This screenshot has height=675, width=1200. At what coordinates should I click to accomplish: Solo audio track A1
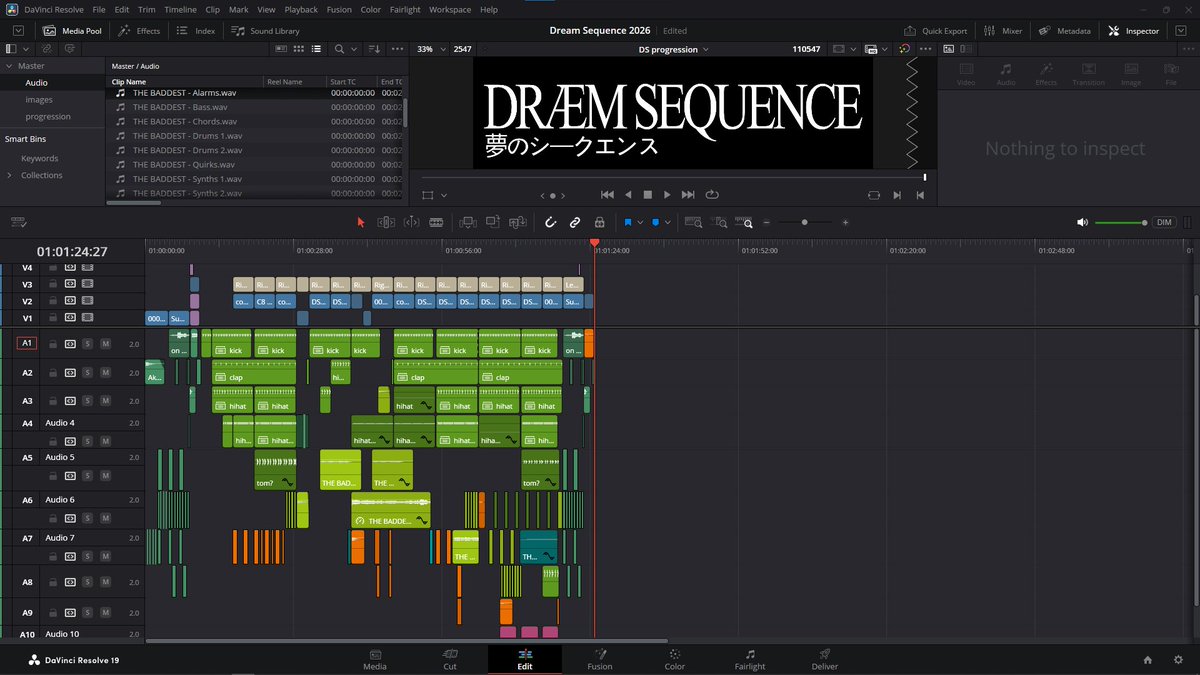pos(87,343)
